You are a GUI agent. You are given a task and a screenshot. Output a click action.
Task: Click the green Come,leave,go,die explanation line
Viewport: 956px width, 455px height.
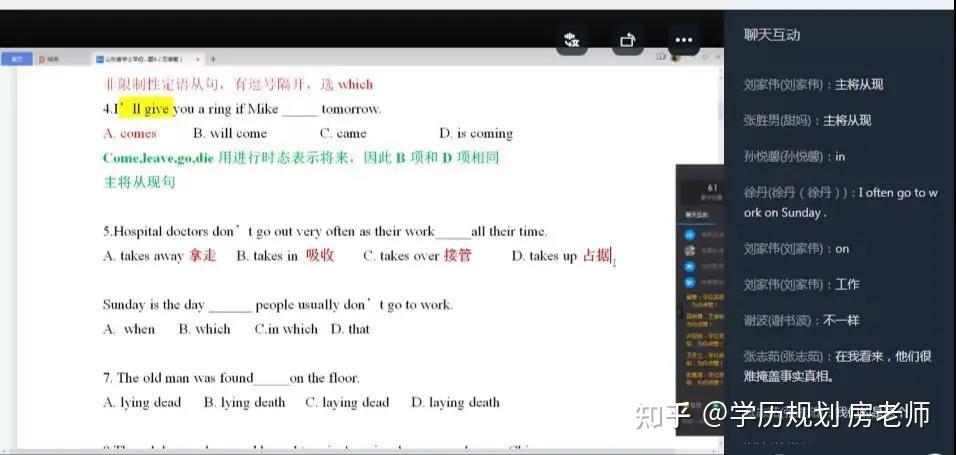(x=301, y=158)
